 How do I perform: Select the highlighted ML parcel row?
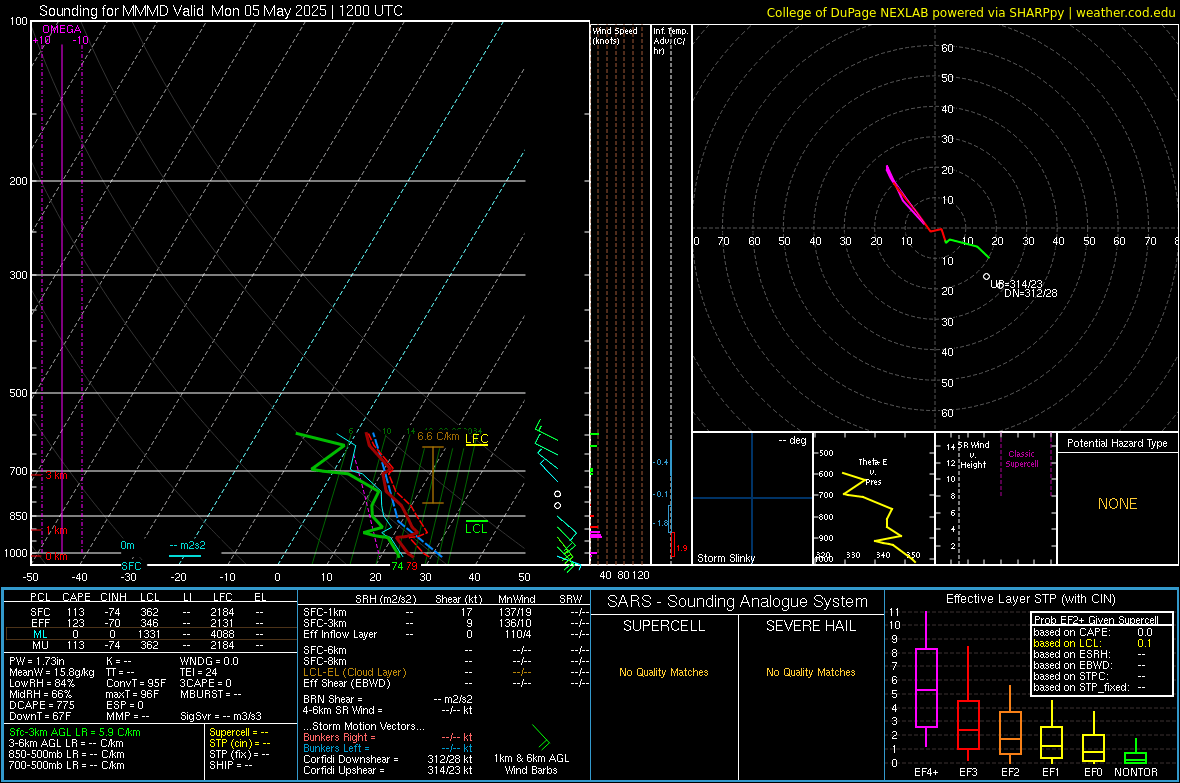tap(151, 634)
